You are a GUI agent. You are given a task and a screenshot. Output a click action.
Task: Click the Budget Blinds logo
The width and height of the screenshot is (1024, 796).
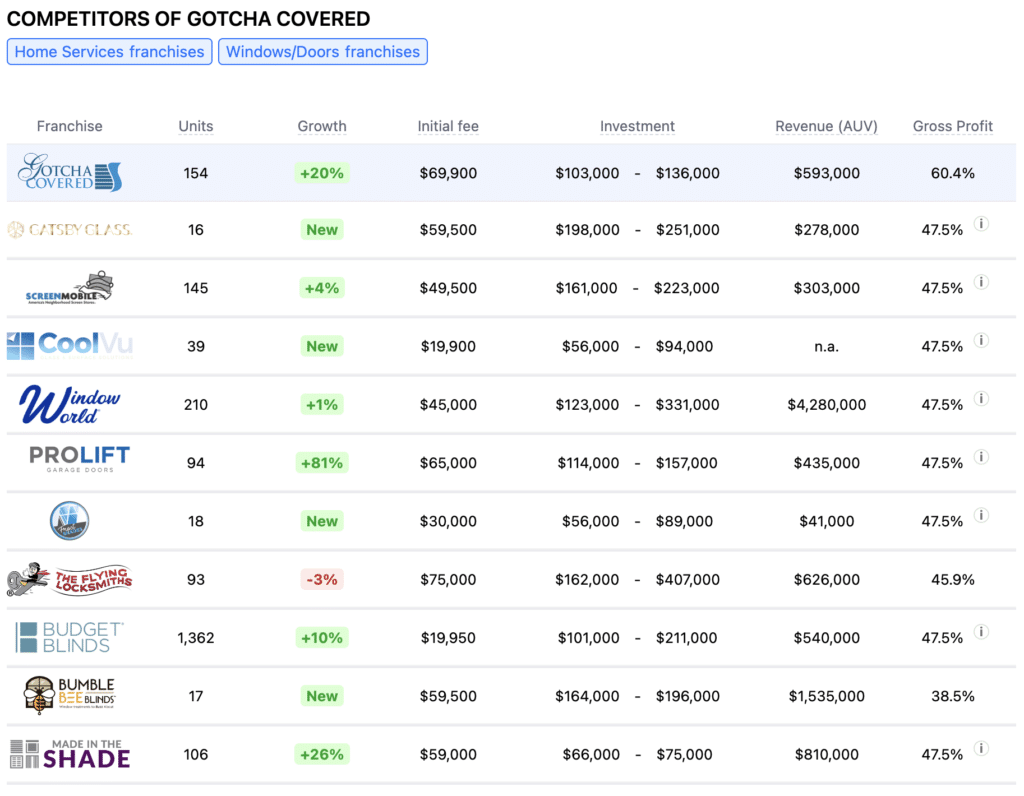70,637
